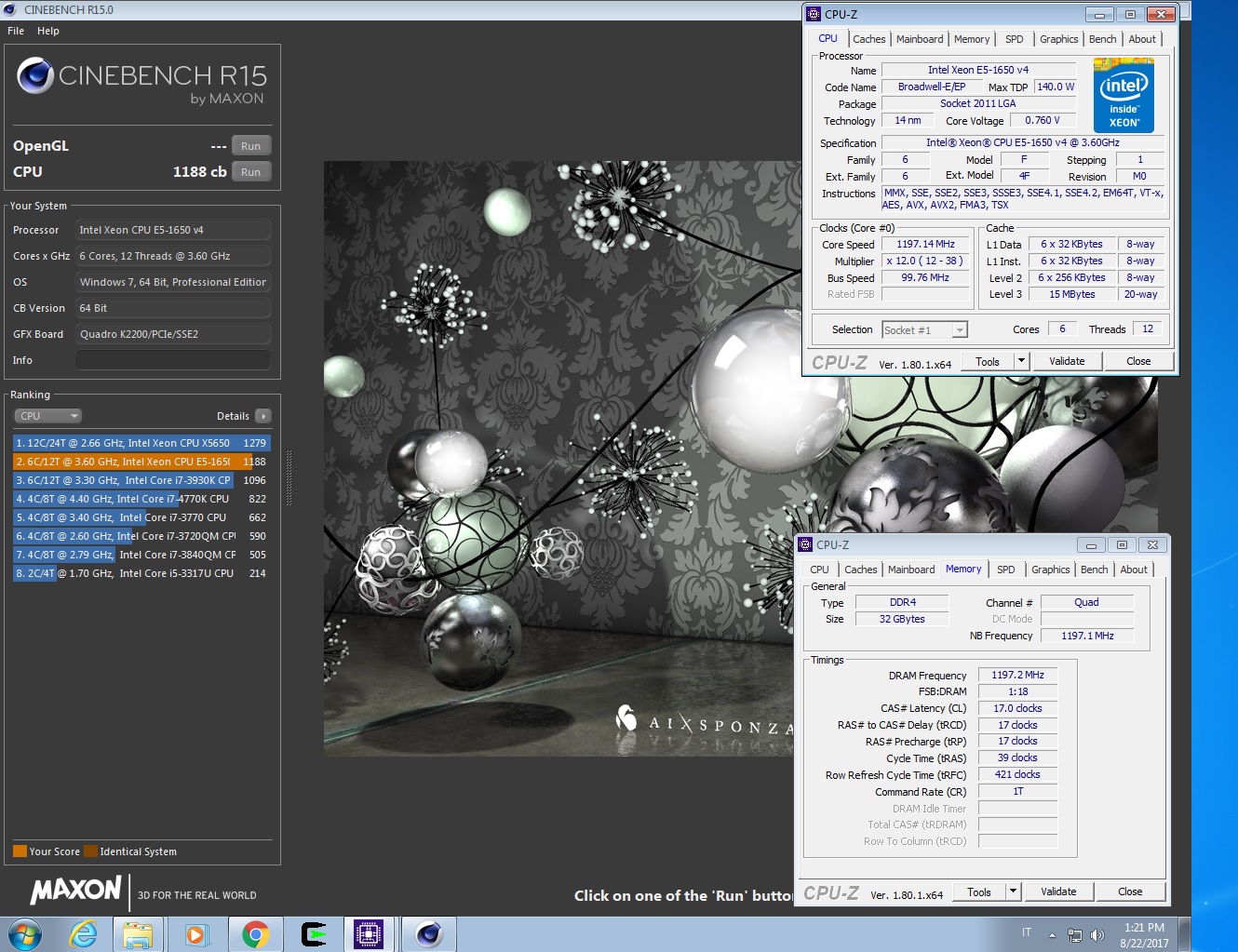Switch to SPD tab in upper CPU-Z
The height and width of the screenshot is (952, 1238).
1015,39
